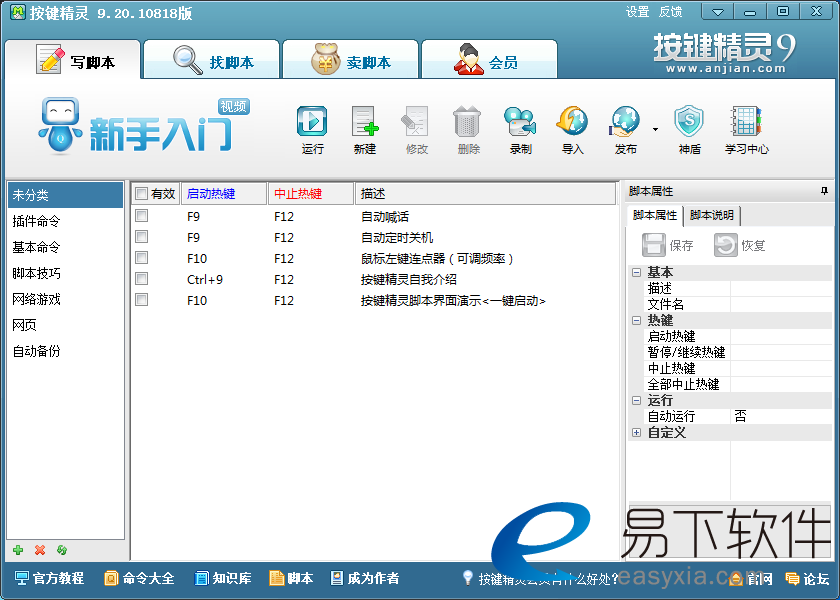
Task: Open 官方教程 in the bottom bar
Action: tap(49, 579)
